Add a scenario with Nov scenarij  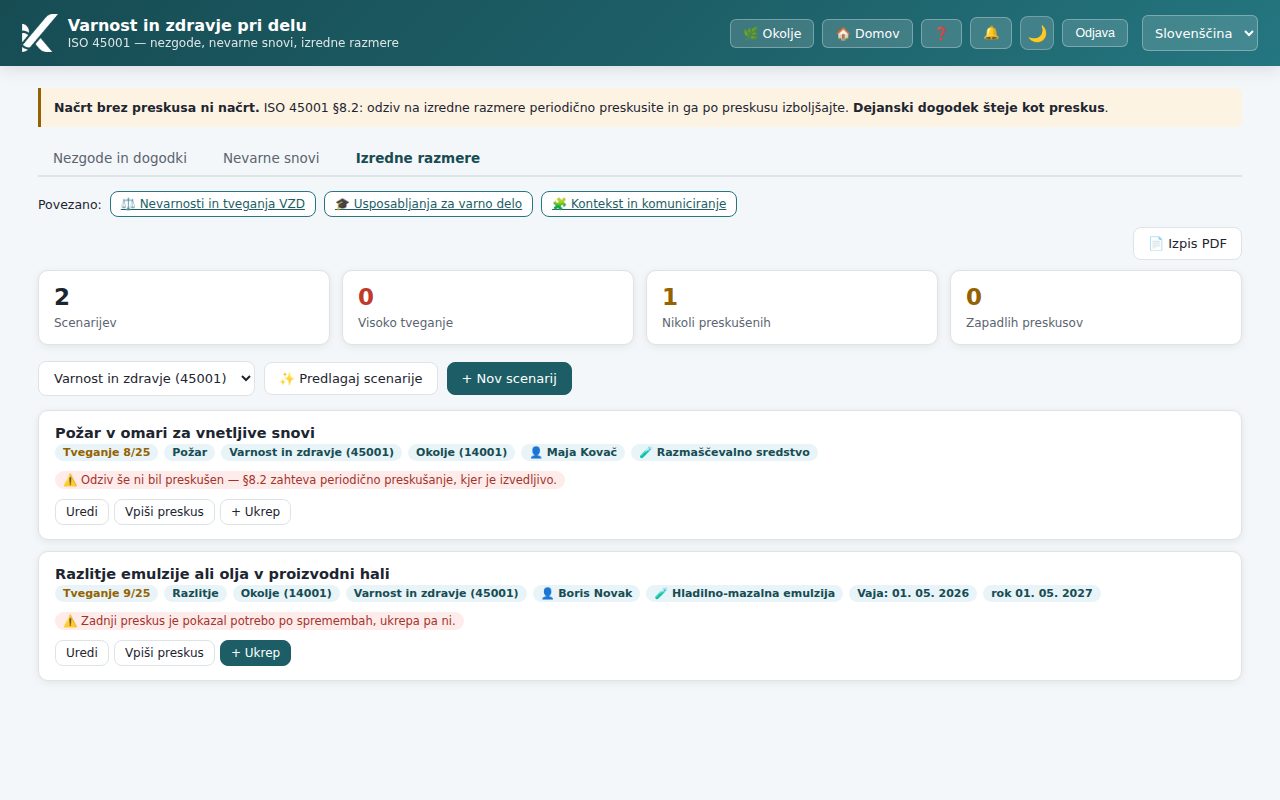click(509, 379)
